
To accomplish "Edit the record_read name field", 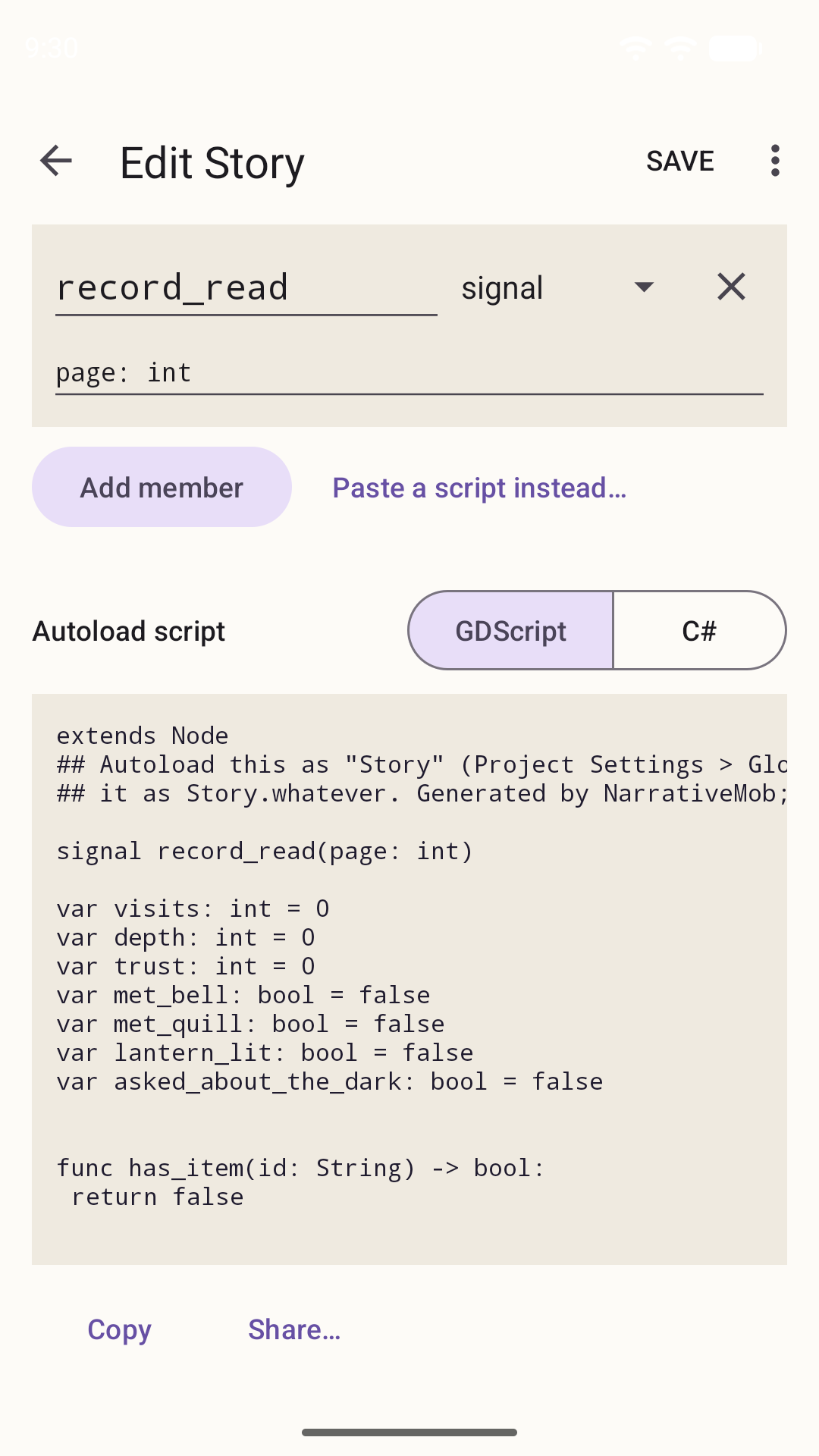I will pos(246,288).
